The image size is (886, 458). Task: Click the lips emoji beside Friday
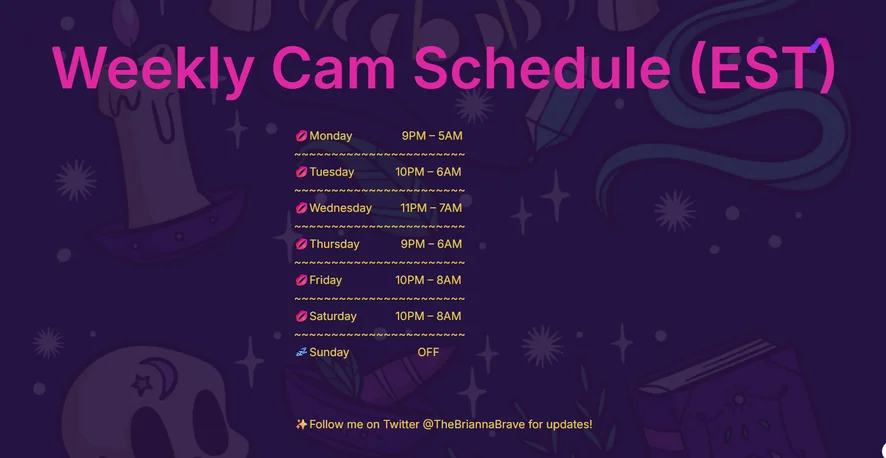[301, 280]
